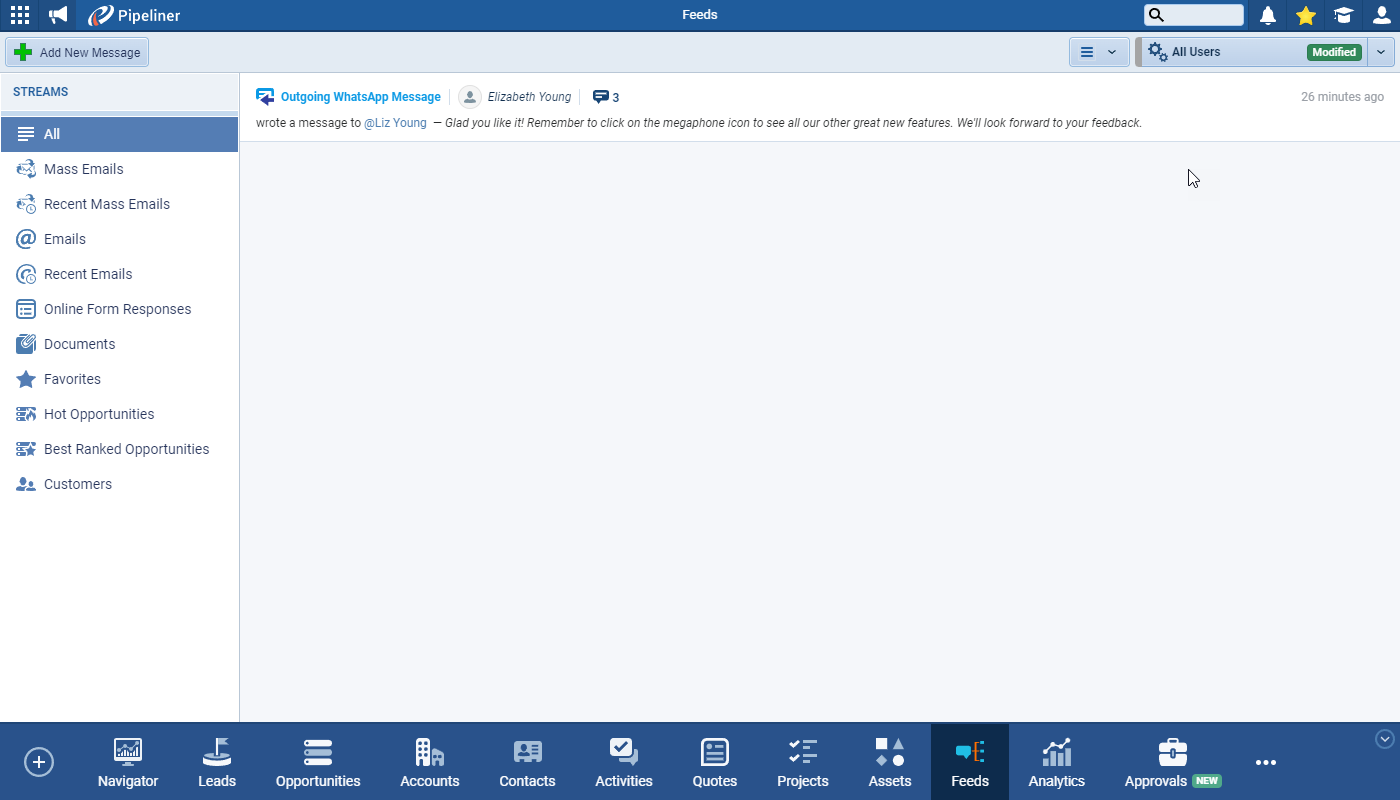Image resolution: width=1400 pixels, height=800 pixels.
Task: Open the All Users filter dropdown arrow
Action: tap(1381, 52)
